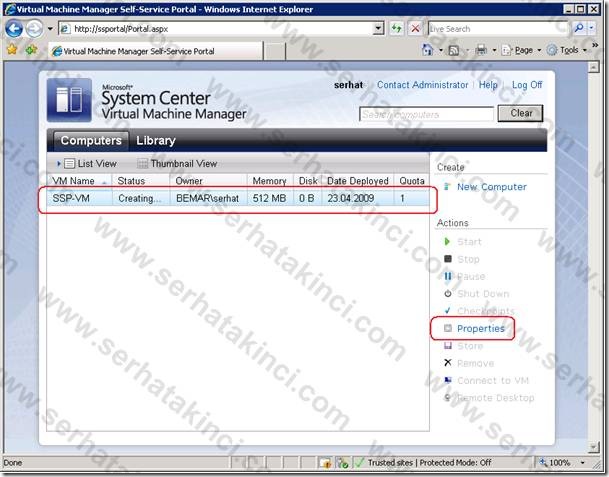This screenshot has width=609, height=477.
Task: Click the browser Back arrow button
Action: tap(14, 29)
